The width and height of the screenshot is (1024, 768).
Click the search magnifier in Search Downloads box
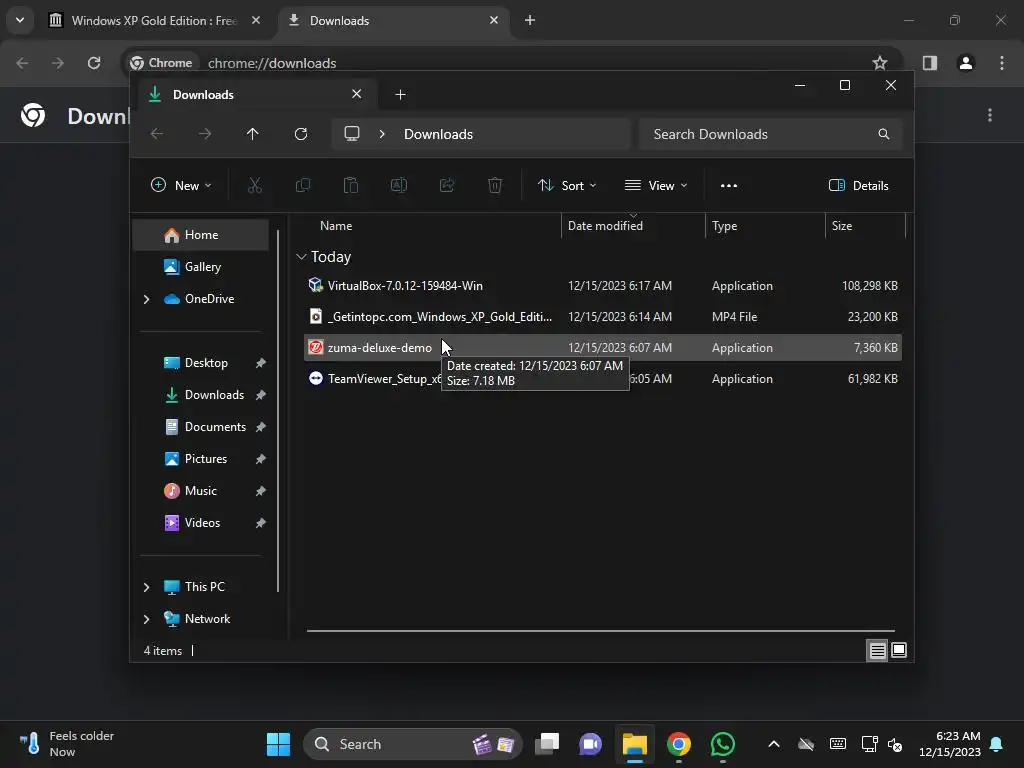884,134
